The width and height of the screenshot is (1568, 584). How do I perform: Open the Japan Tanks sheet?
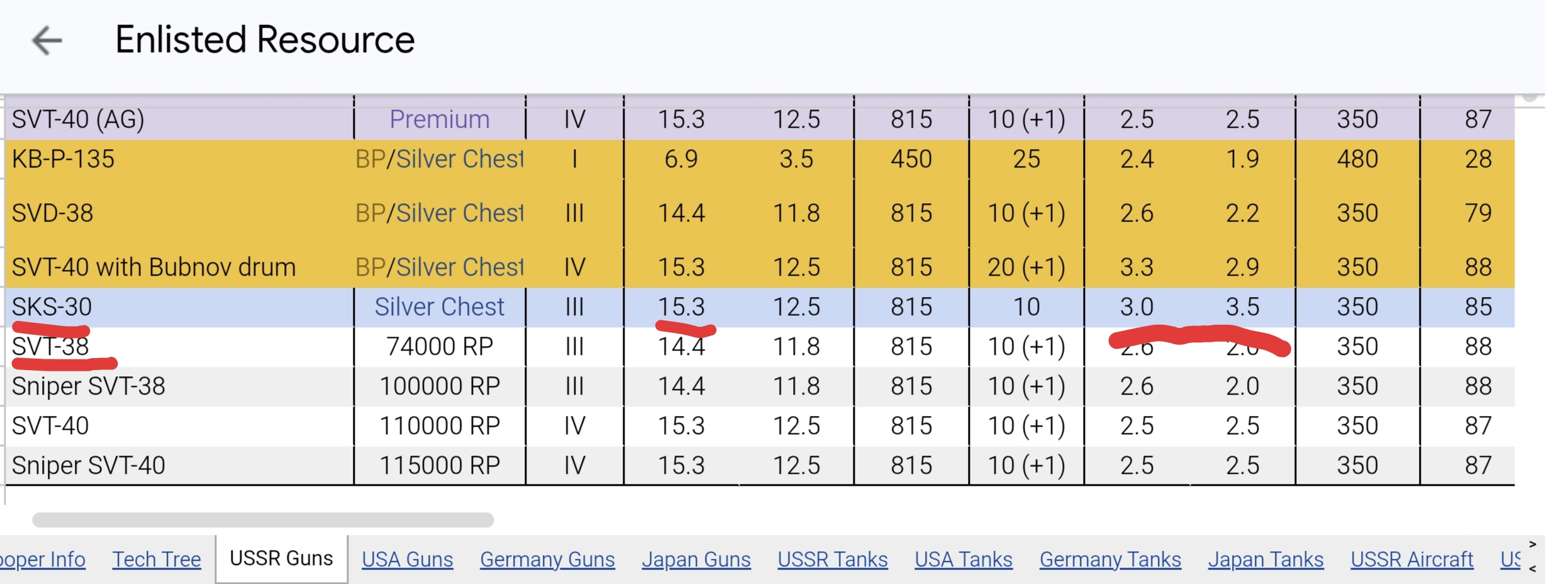tap(1265, 559)
